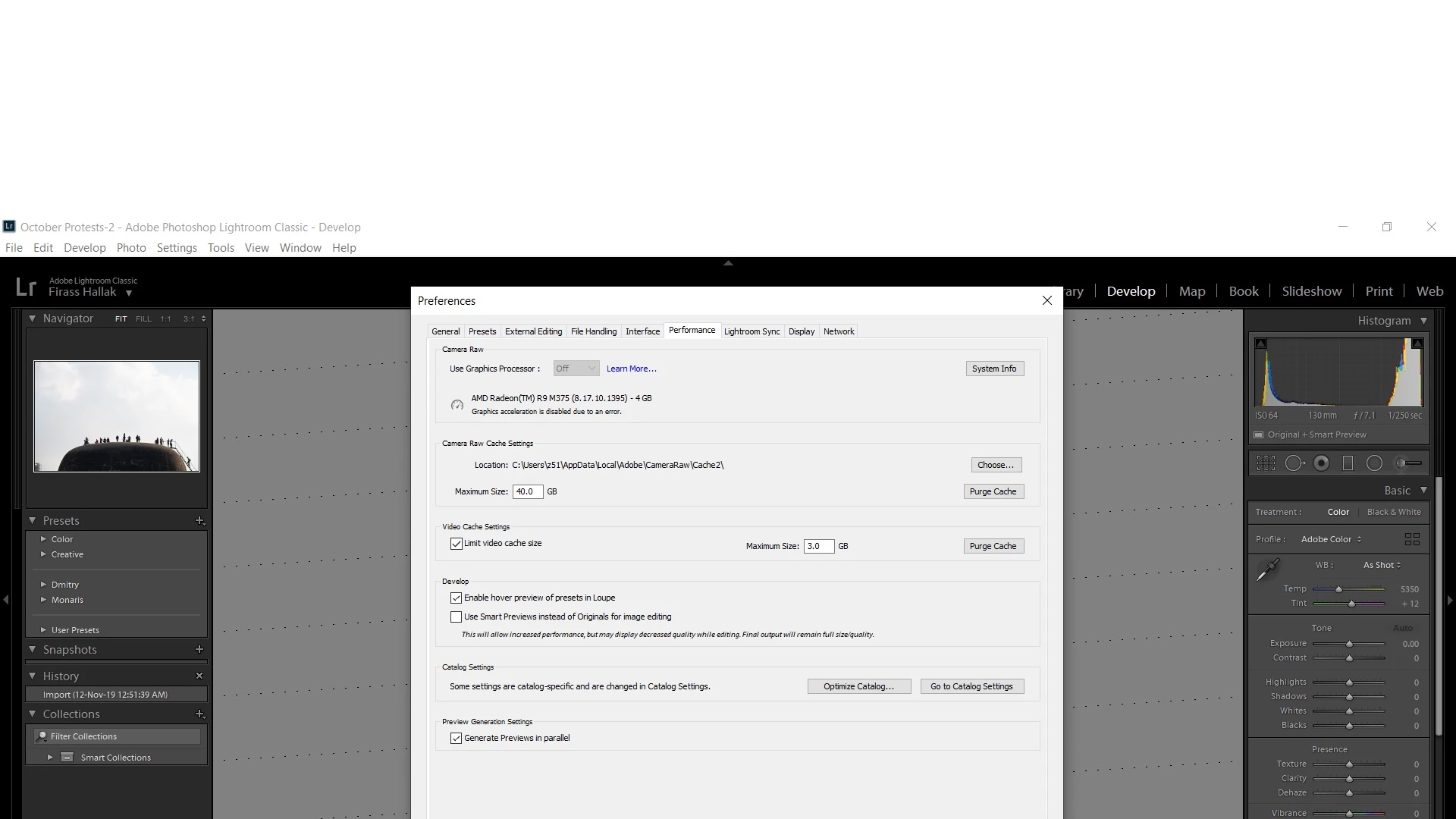Open the Learn More link
The width and height of the screenshot is (1456, 819).
coord(631,369)
